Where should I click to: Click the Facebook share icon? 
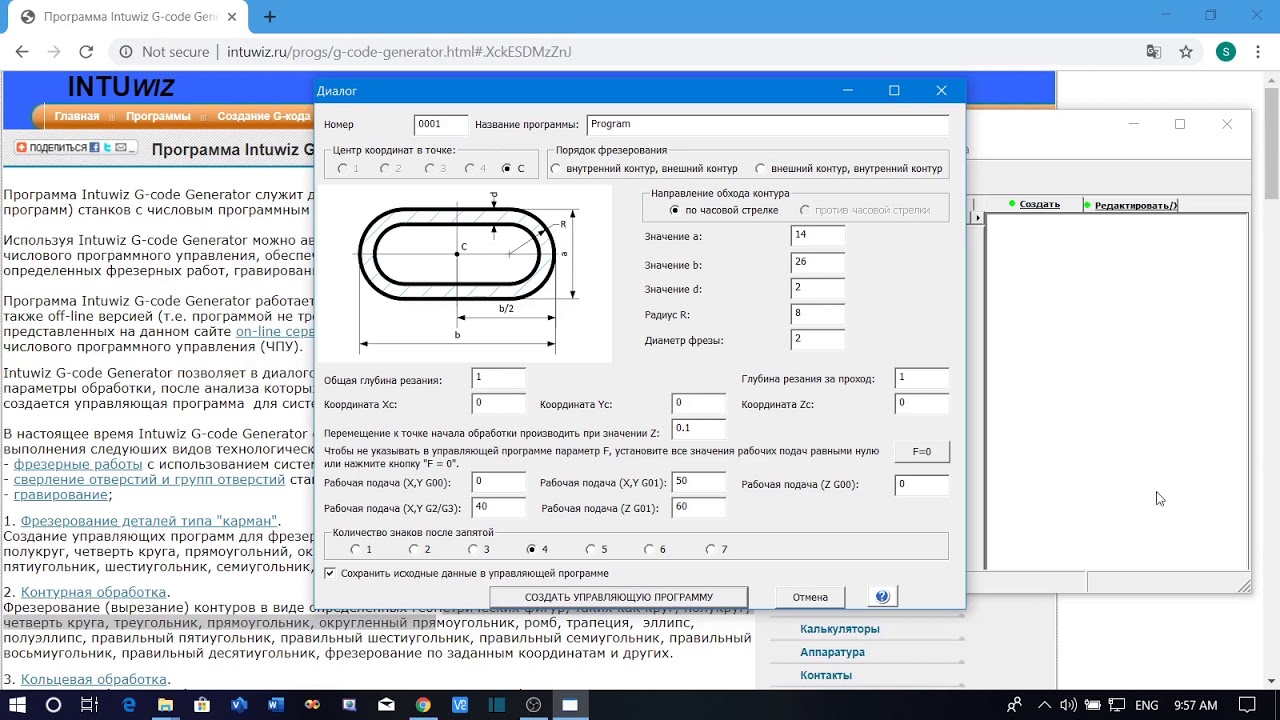(x=95, y=147)
